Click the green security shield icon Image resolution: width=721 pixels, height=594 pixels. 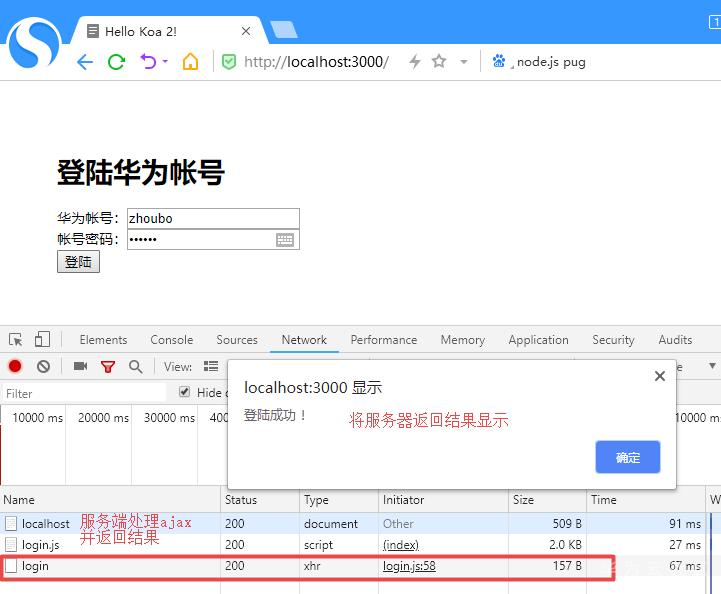coord(229,62)
